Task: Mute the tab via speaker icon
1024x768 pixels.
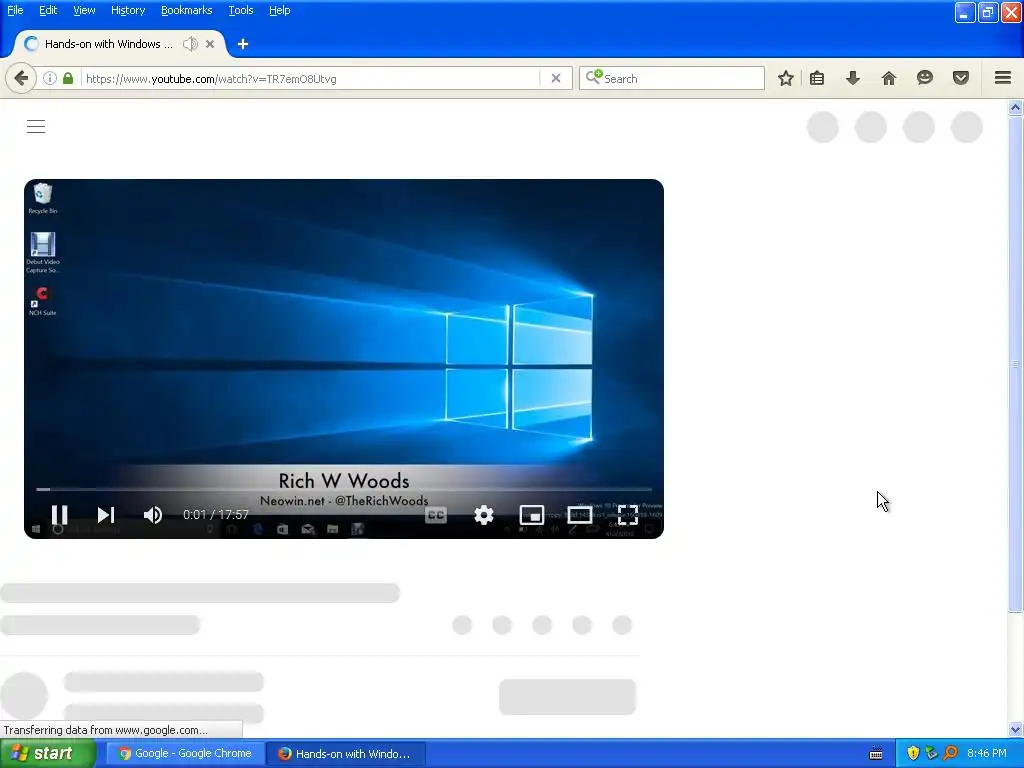Action: tap(190, 44)
